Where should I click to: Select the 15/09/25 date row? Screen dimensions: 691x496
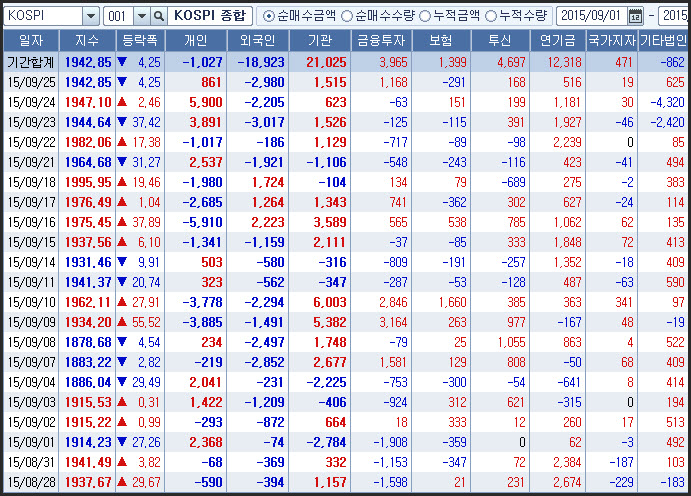coord(32,82)
